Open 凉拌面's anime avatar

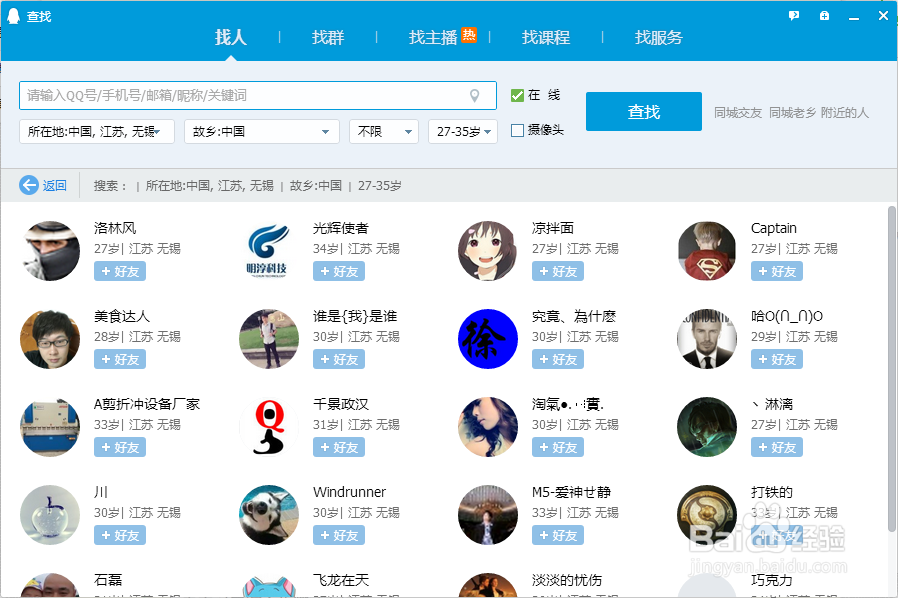[488, 251]
